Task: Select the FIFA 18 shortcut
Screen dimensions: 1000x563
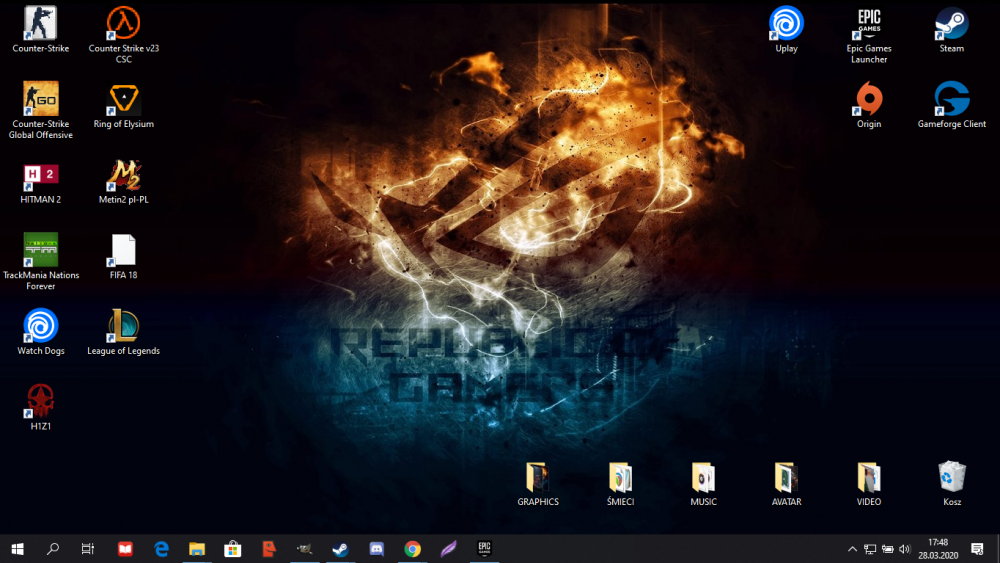Action: (x=124, y=256)
